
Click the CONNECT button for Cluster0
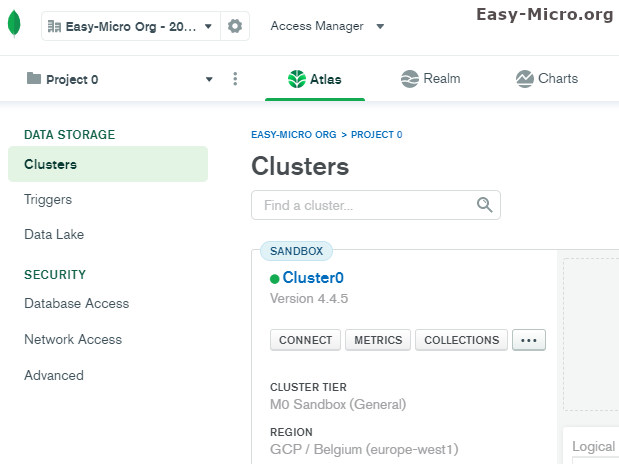[305, 340]
